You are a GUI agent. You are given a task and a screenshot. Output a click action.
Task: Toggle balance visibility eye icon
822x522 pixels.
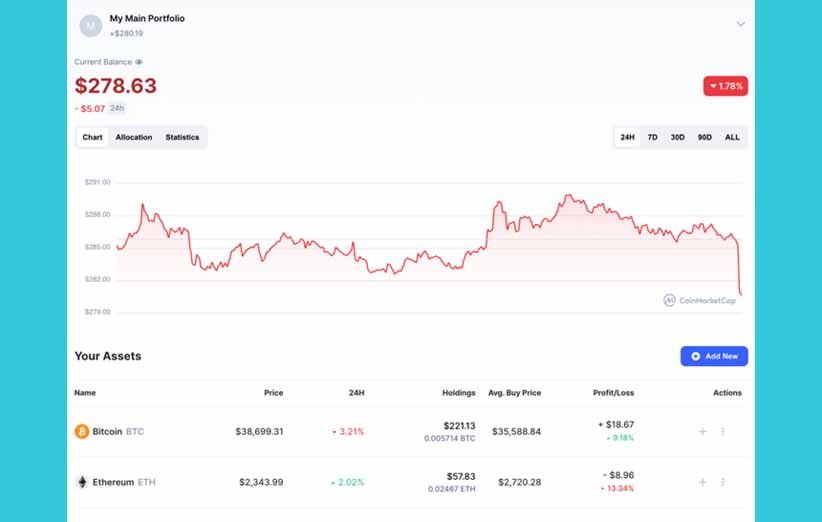pos(139,62)
